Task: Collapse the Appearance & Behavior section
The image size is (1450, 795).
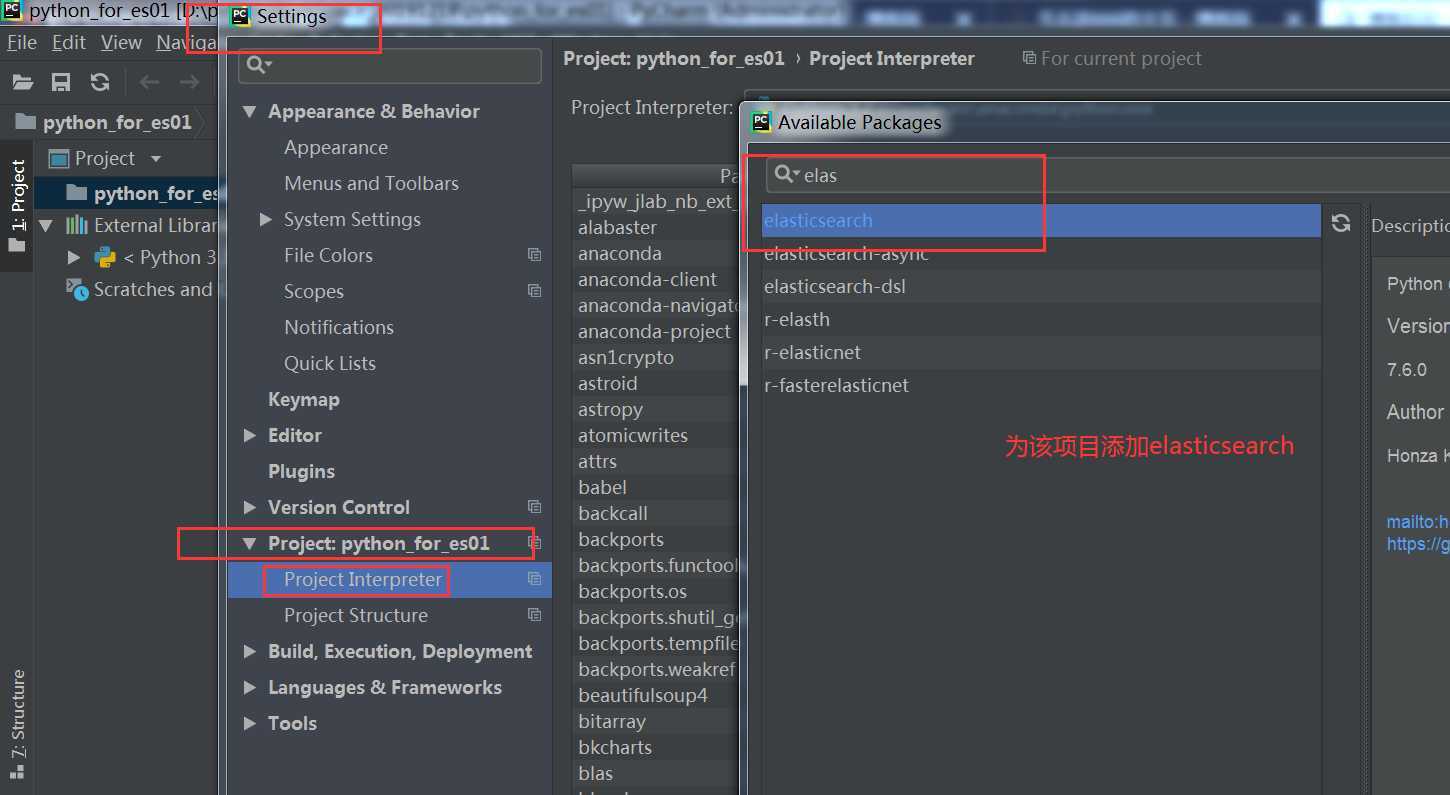Action: [249, 111]
